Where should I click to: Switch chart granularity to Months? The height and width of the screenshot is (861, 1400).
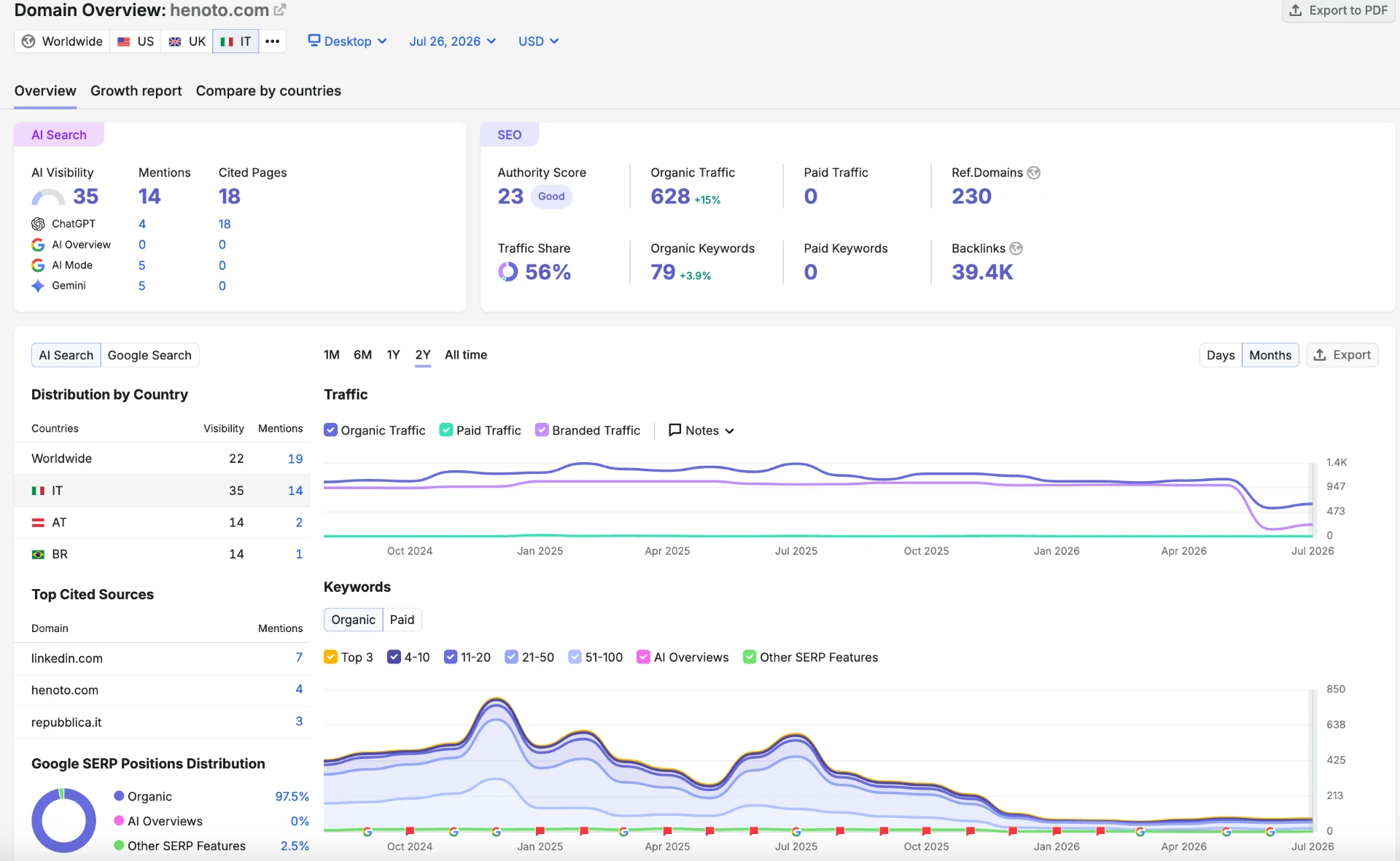click(x=1270, y=355)
